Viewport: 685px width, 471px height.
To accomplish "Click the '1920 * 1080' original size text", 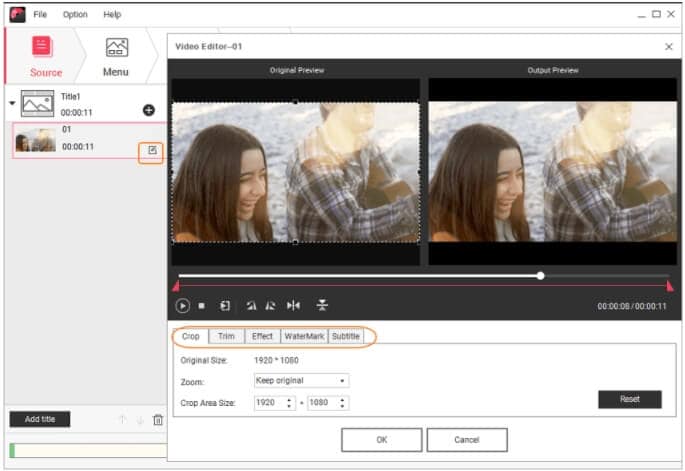I will [276, 361].
